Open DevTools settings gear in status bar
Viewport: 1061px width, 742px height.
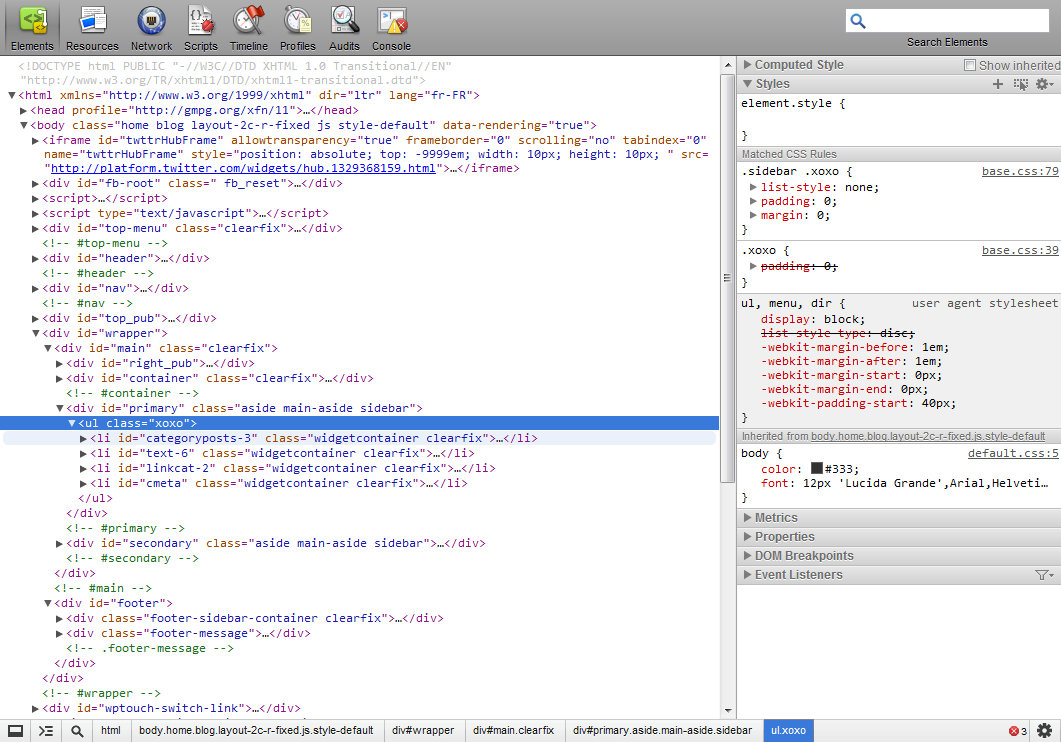click(x=1045, y=731)
